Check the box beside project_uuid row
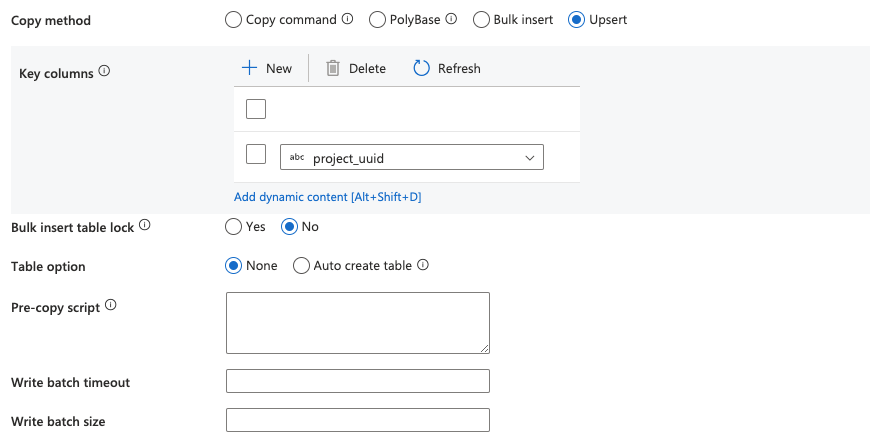Image resolution: width=895 pixels, height=446 pixels. (x=256, y=154)
